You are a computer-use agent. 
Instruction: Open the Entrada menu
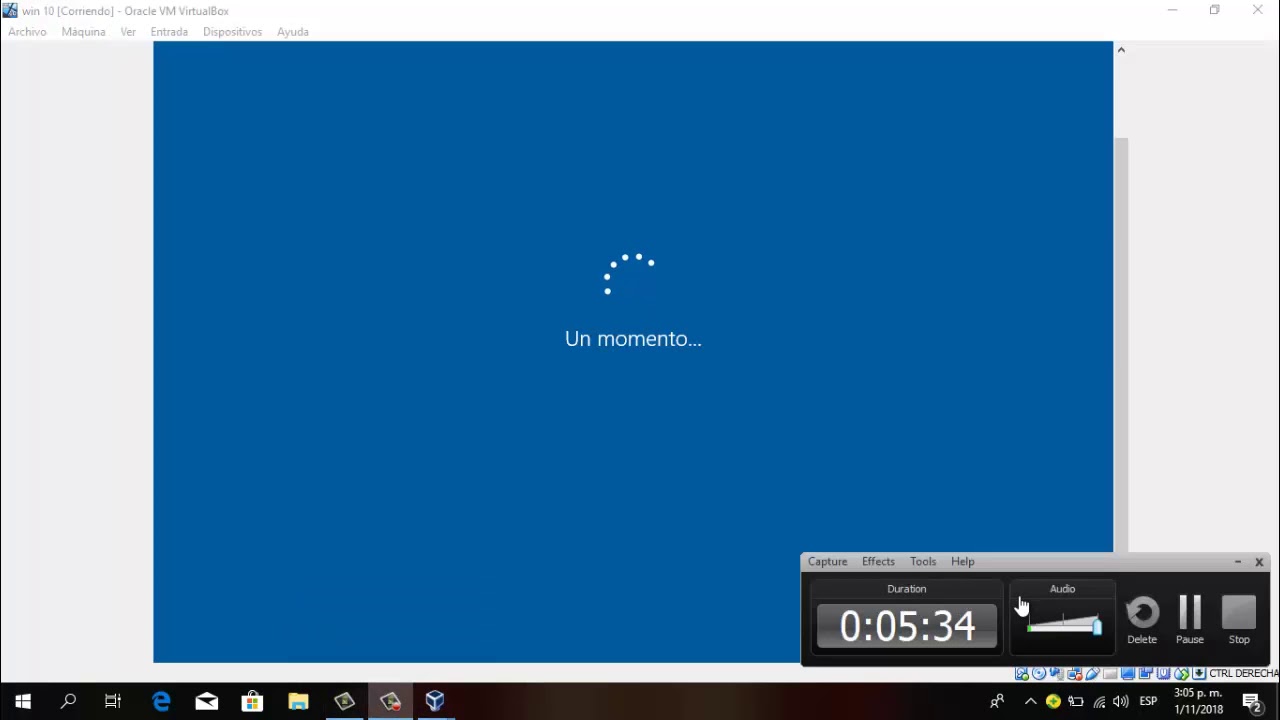pyautogui.click(x=169, y=32)
